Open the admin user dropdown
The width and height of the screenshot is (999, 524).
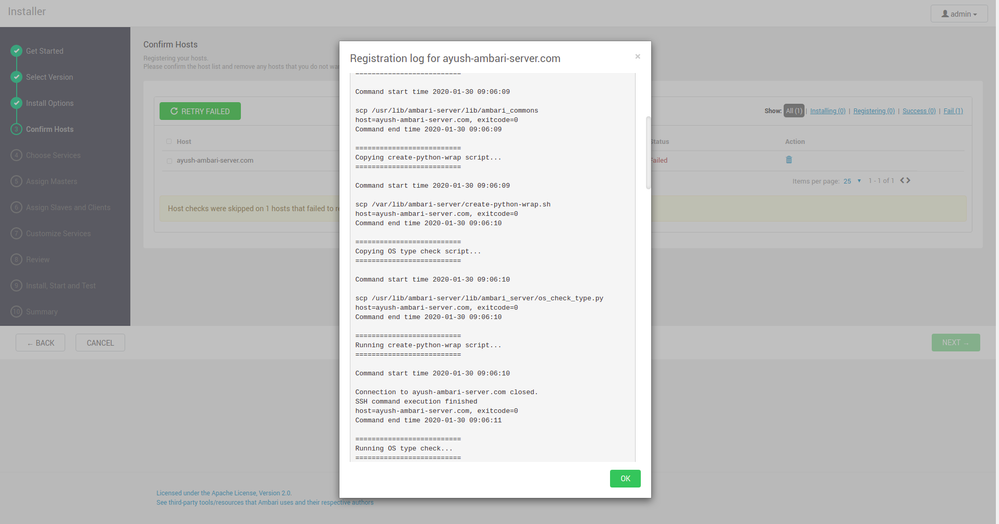pos(959,14)
